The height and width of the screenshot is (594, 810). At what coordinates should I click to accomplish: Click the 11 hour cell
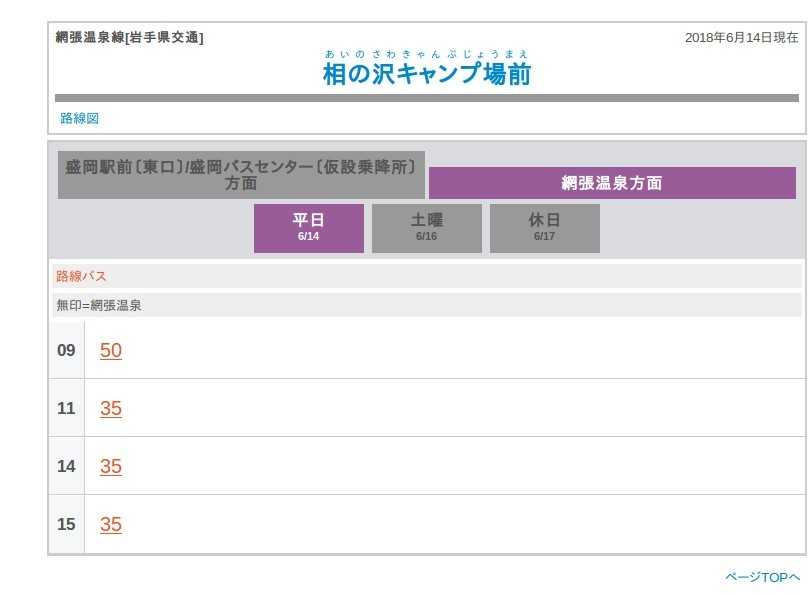point(66,408)
